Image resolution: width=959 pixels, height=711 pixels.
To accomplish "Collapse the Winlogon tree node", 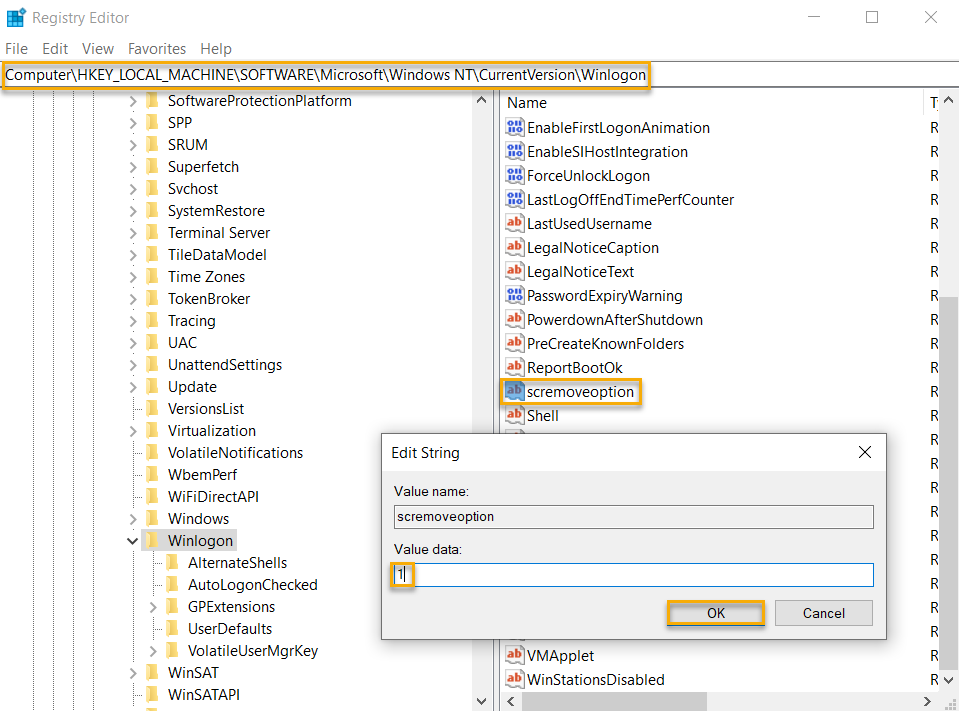I will [x=132, y=540].
